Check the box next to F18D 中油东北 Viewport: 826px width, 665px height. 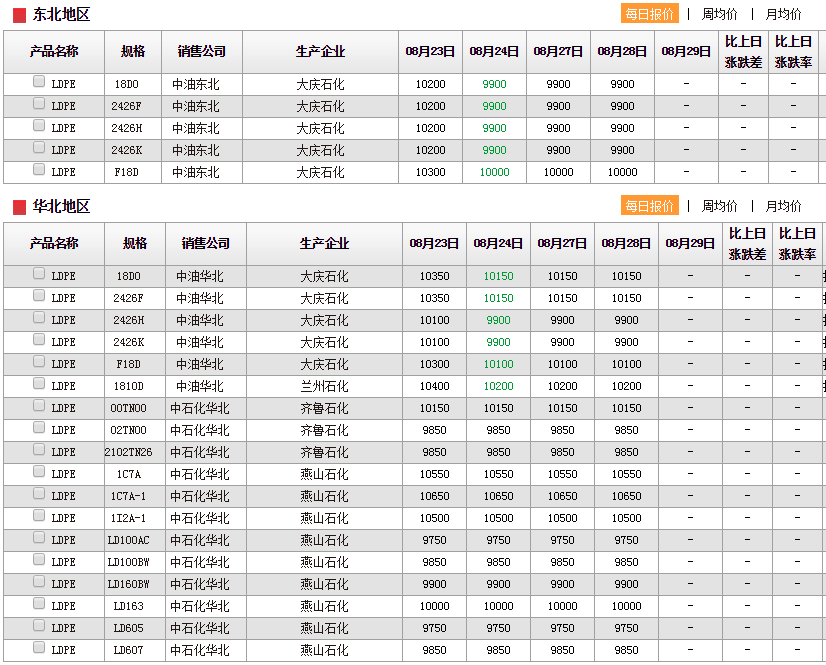(38, 169)
